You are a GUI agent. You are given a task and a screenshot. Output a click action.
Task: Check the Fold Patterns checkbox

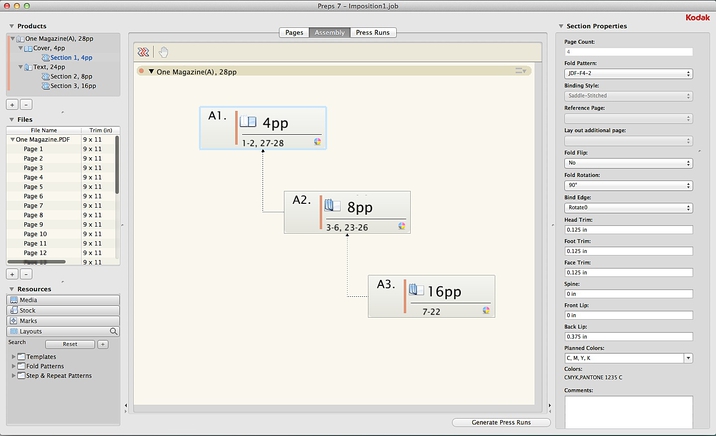coord(21,366)
